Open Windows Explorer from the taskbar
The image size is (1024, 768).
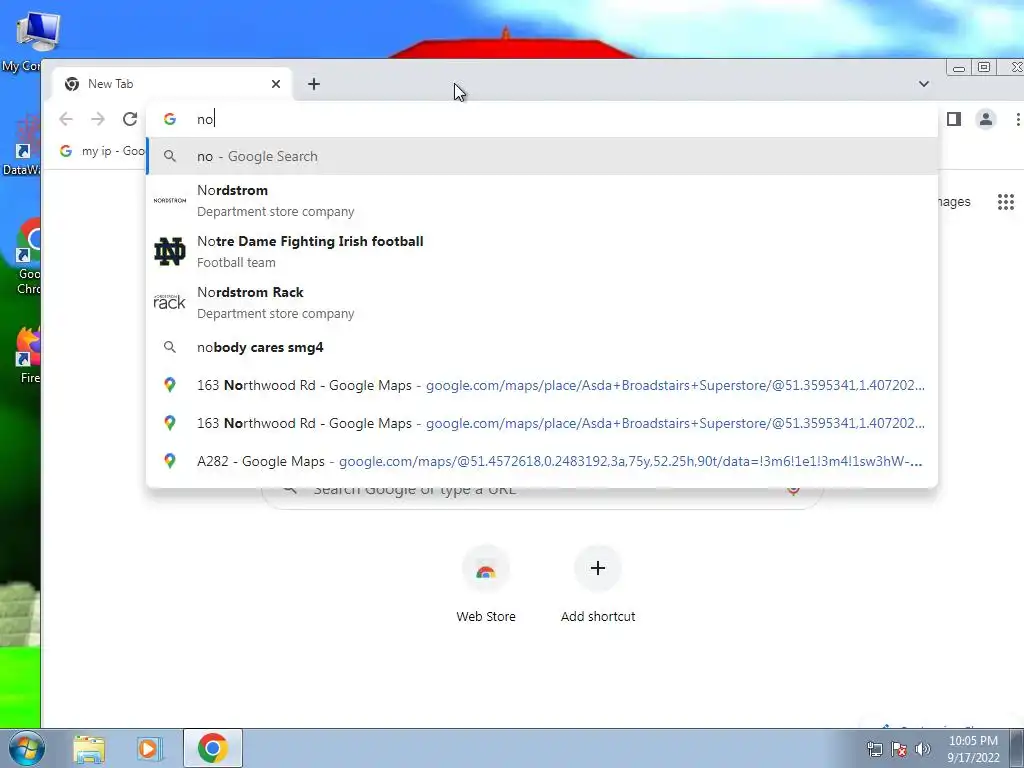click(x=89, y=748)
